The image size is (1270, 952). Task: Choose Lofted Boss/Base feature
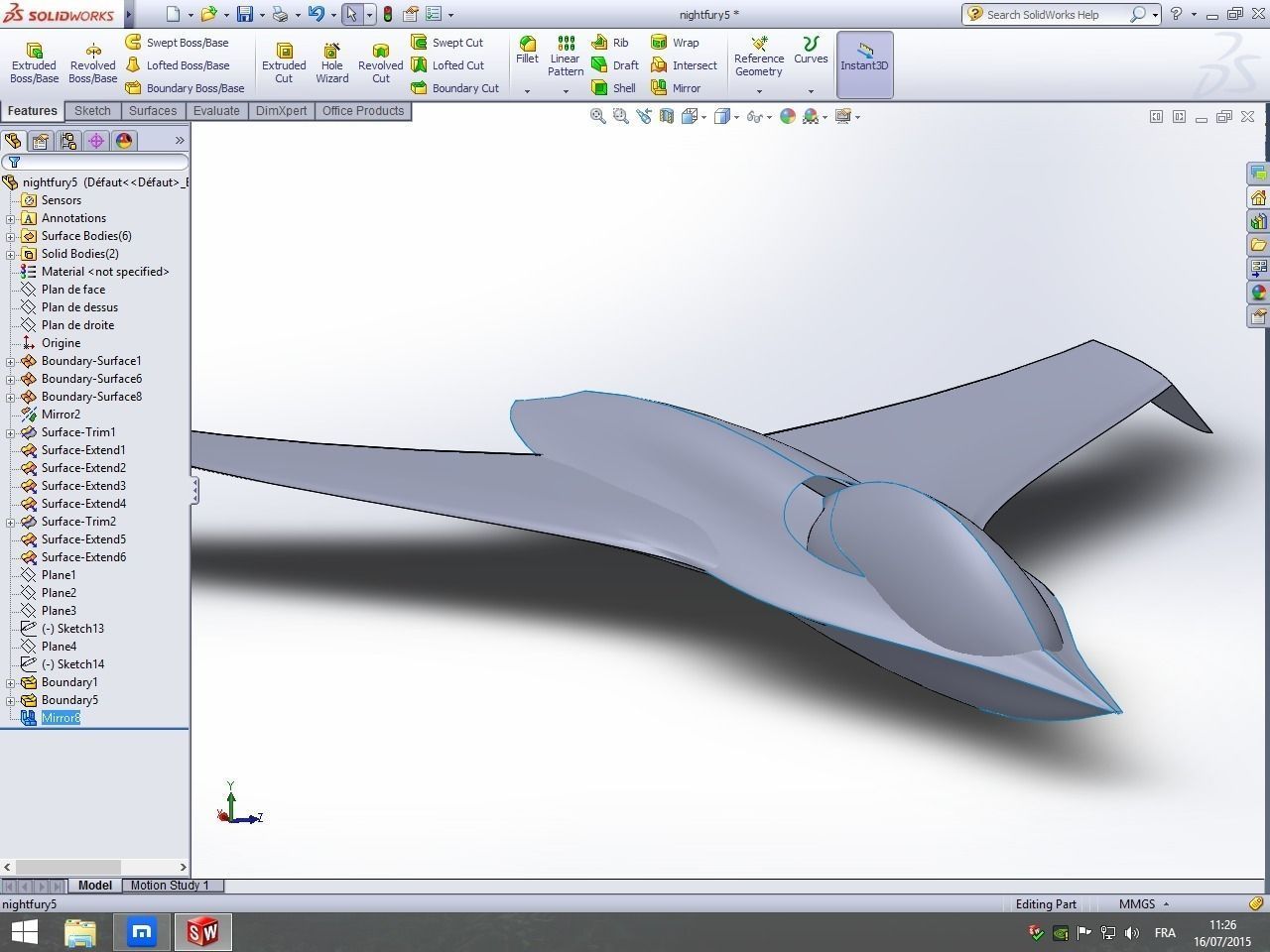click(177, 65)
